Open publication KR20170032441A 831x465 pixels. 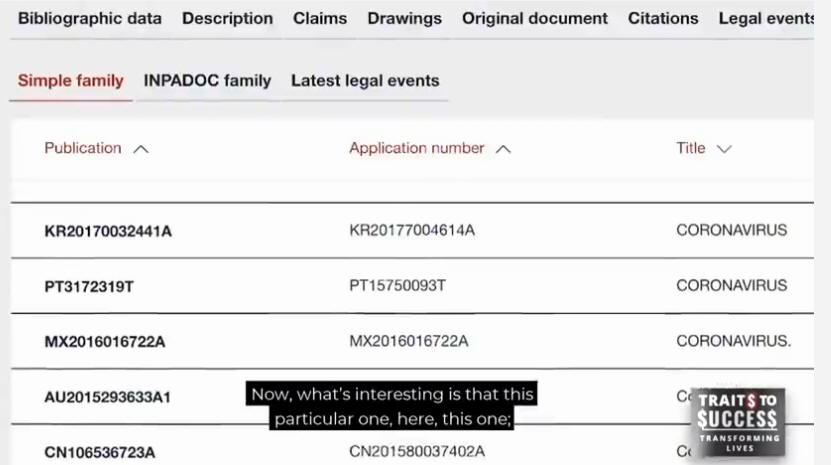108,231
